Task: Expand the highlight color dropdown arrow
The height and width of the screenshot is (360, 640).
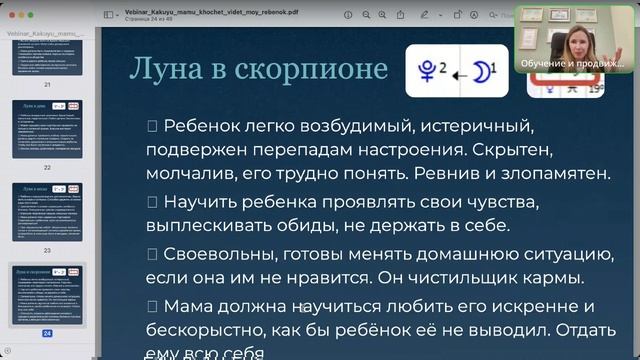Action: 440,15
